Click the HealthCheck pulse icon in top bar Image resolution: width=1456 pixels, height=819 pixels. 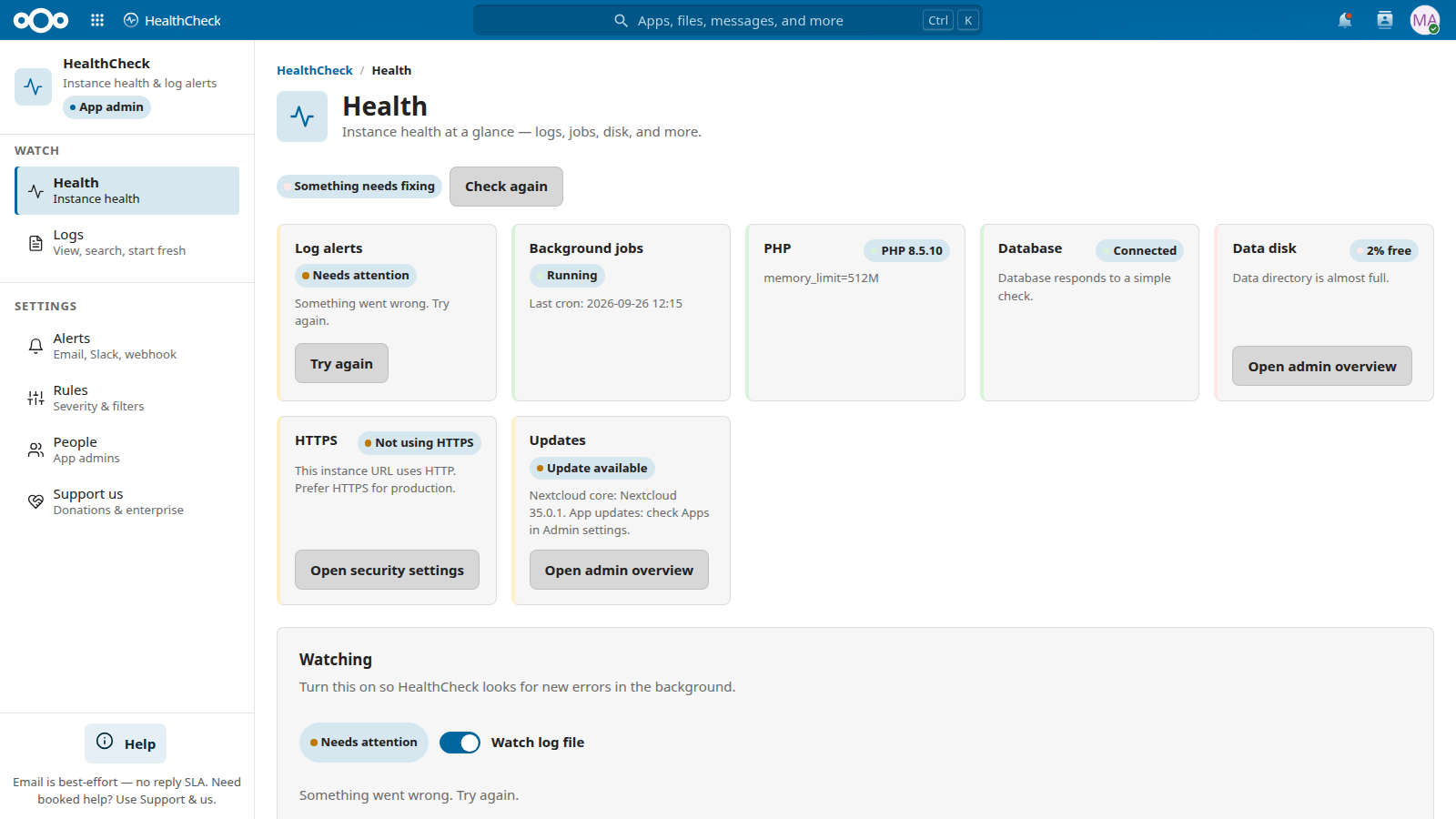(x=131, y=20)
